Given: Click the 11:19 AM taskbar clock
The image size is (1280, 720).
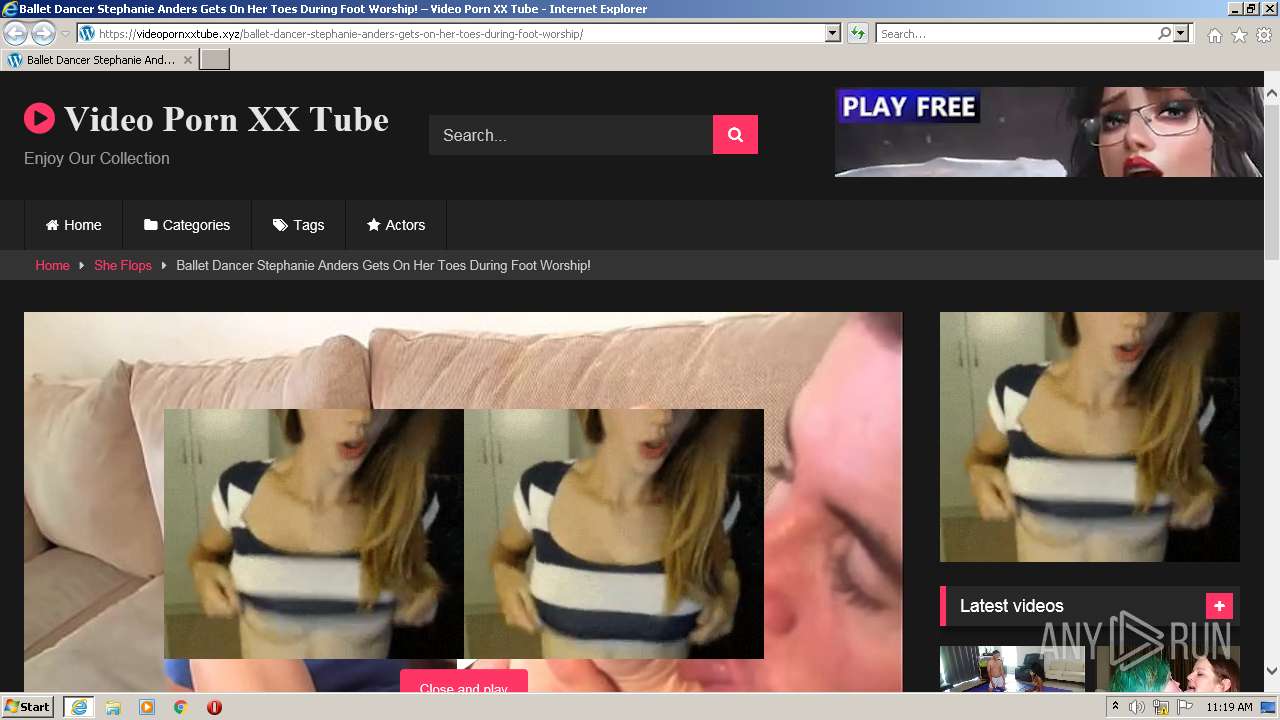Looking at the screenshot, I should [x=1229, y=707].
